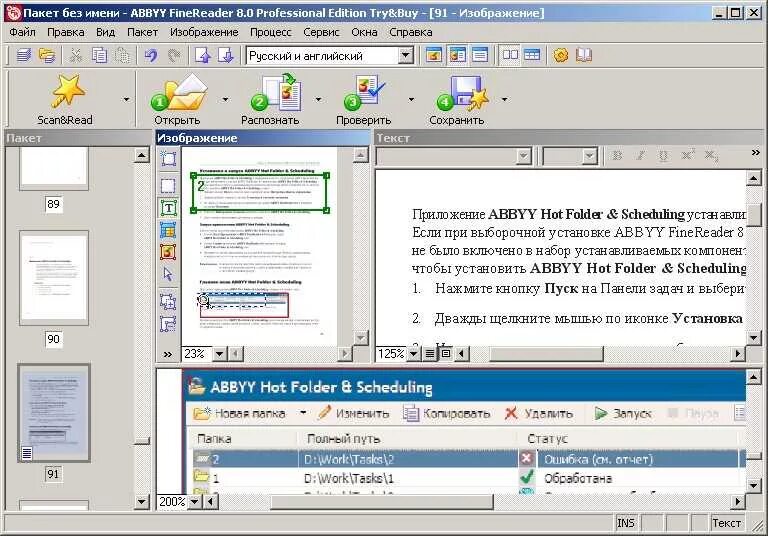Image resolution: width=768 pixels, height=536 pixels.
Task: Click the open batch folder icon
Action: [x=47, y=55]
